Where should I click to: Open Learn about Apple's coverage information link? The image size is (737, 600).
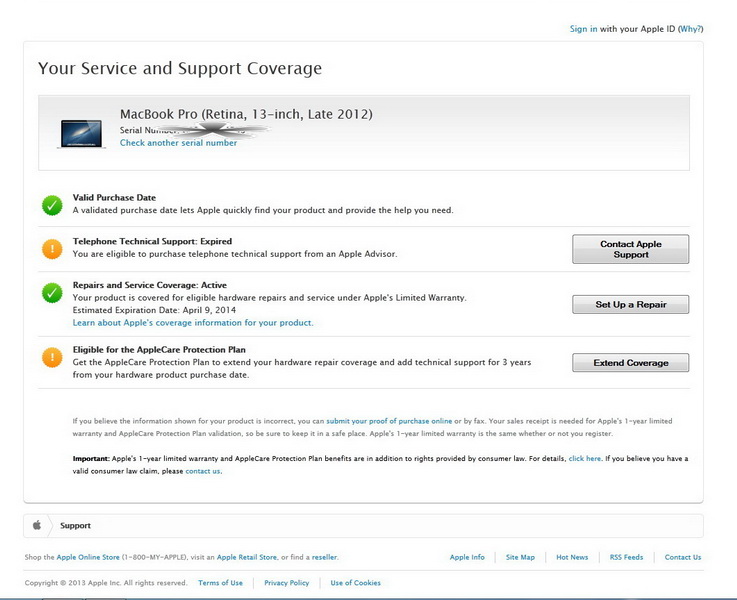coord(192,323)
